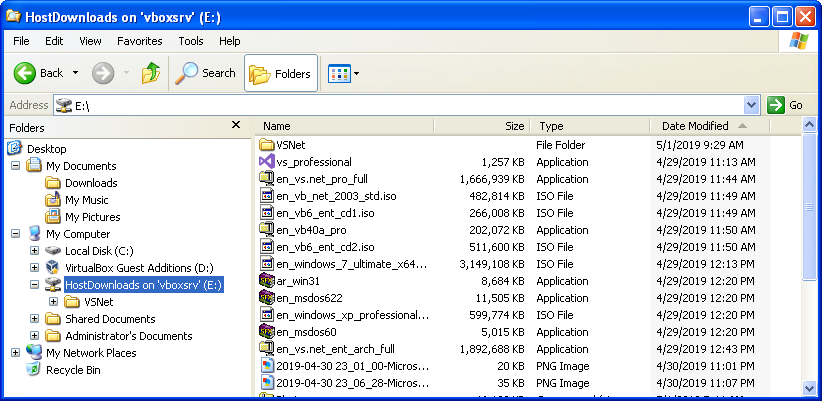Collapse HostDownloads (E:) tree node
Viewport: 822px width, 401px height.
point(35,285)
